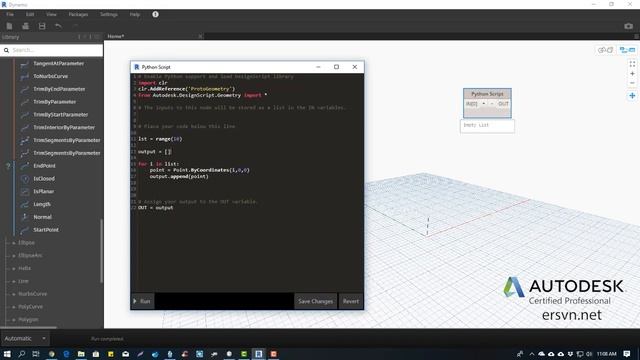Click the OUT port on Python node

[x=503, y=104]
